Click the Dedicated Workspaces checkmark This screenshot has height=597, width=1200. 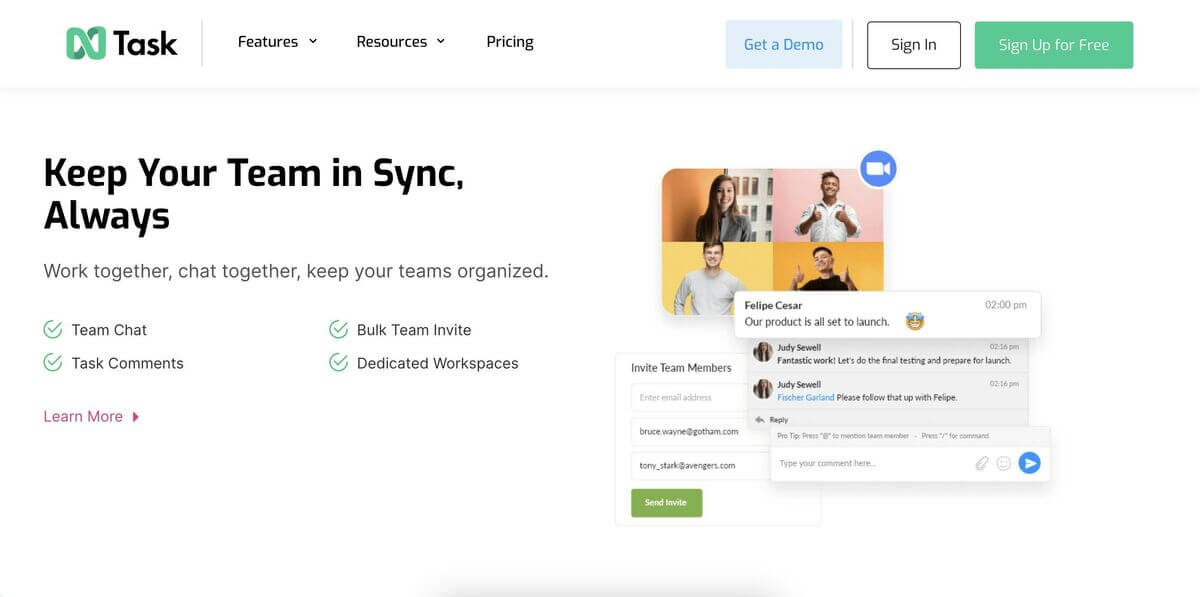[338, 363]
